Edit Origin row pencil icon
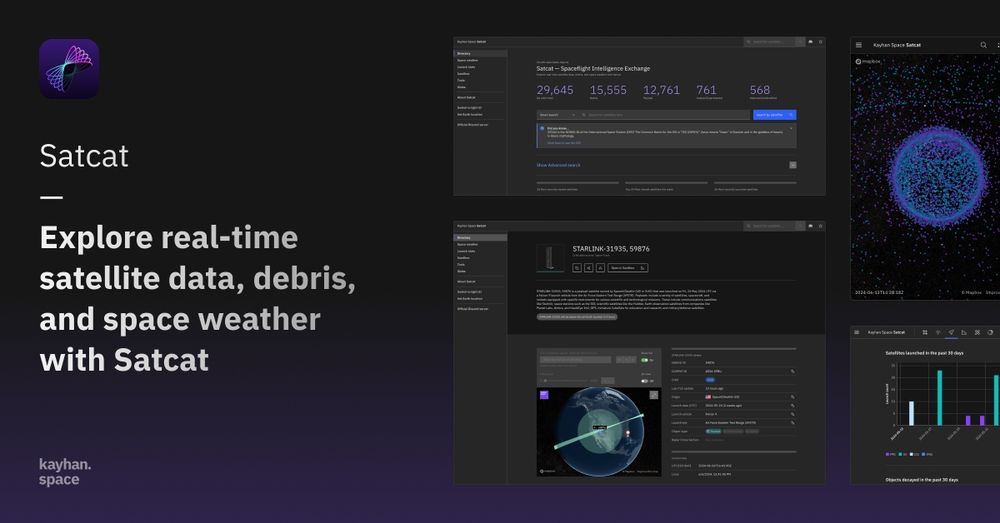This screenshot has width=1000, height=523. tap(793, 397)
